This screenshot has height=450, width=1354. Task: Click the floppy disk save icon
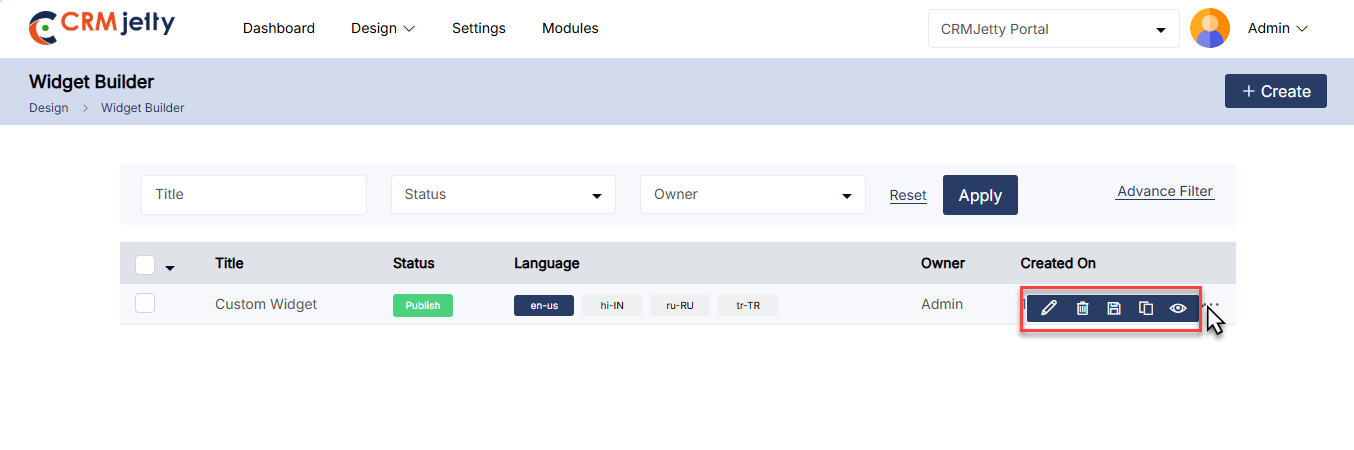tap(1113, 308)
